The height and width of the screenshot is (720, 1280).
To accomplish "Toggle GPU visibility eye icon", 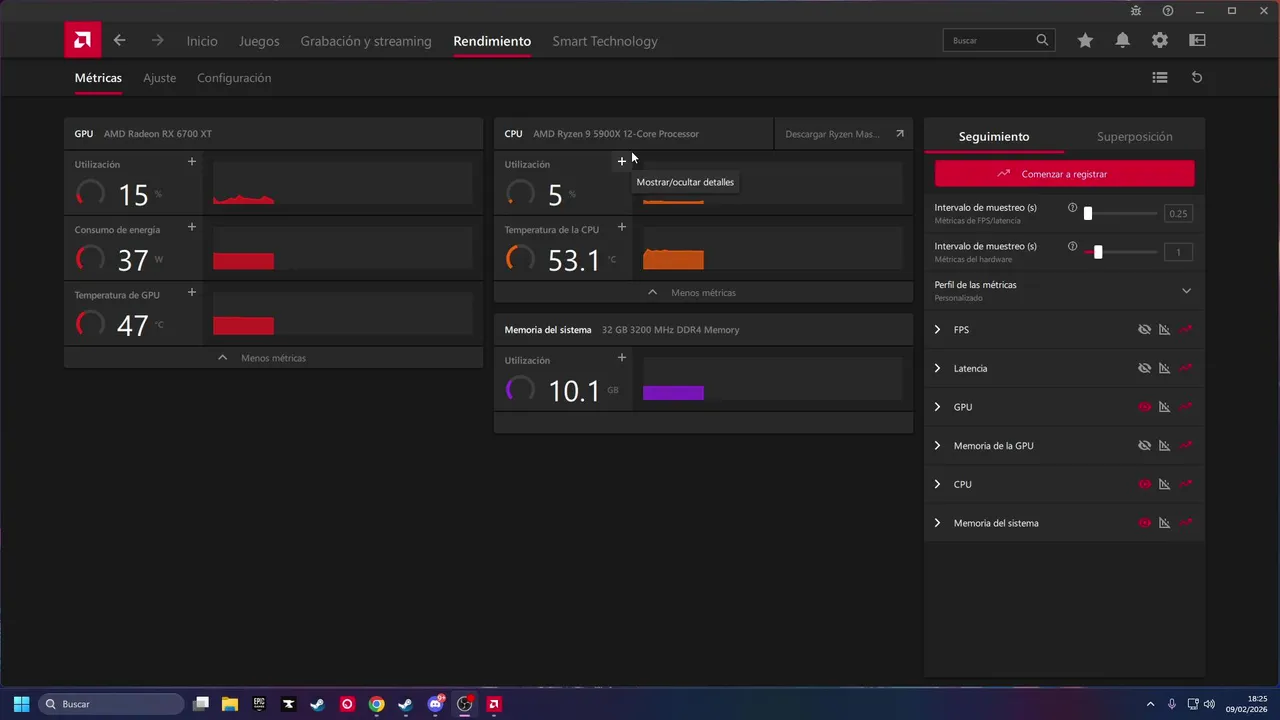I will (x=1145, y=407).
